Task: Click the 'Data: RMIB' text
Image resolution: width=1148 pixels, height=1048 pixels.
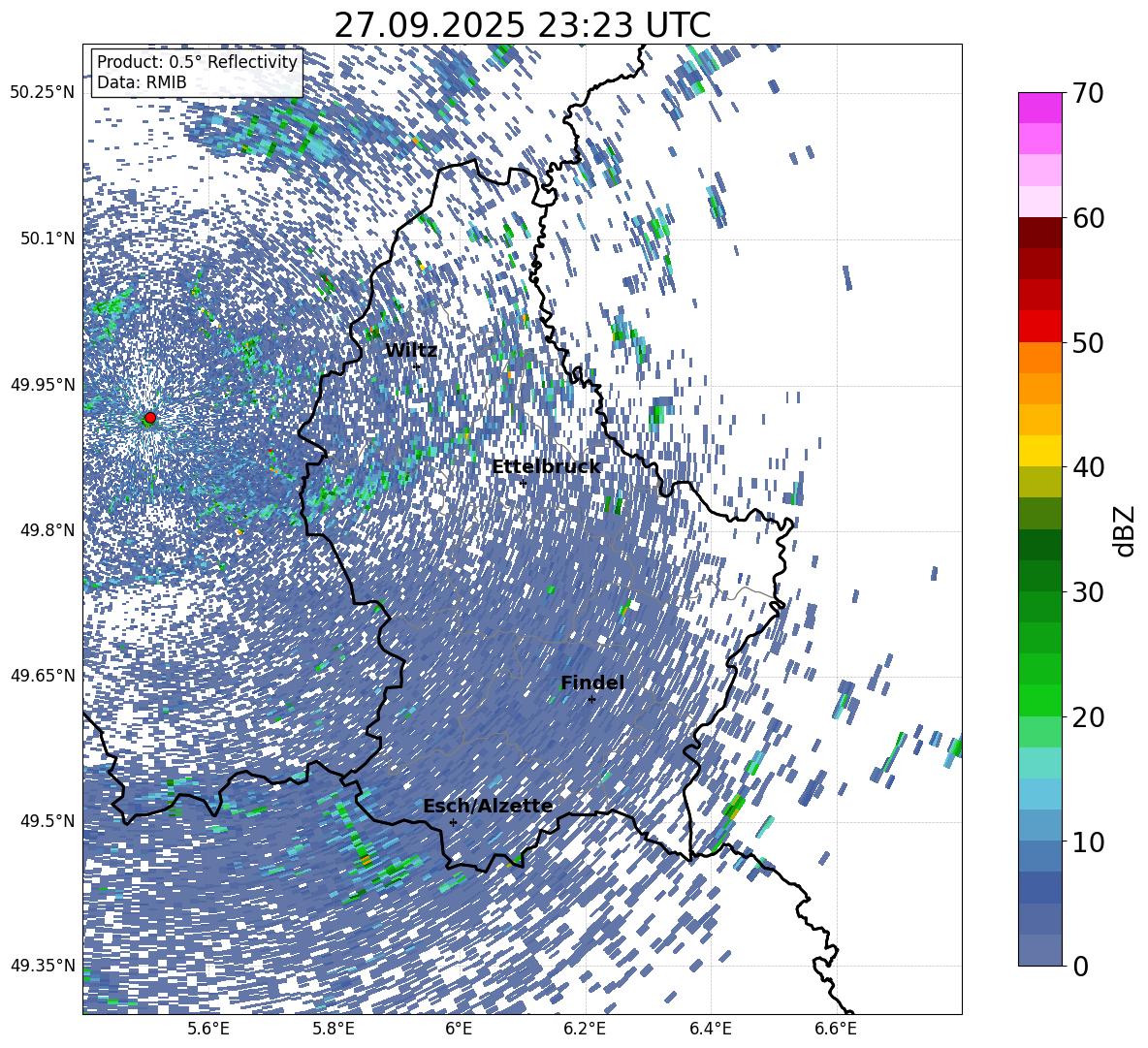Action: [x=142, y=82]
